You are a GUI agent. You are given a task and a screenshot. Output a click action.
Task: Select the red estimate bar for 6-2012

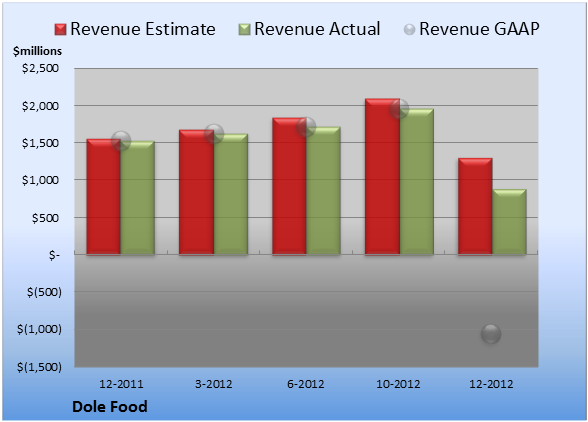coord(289,186)
